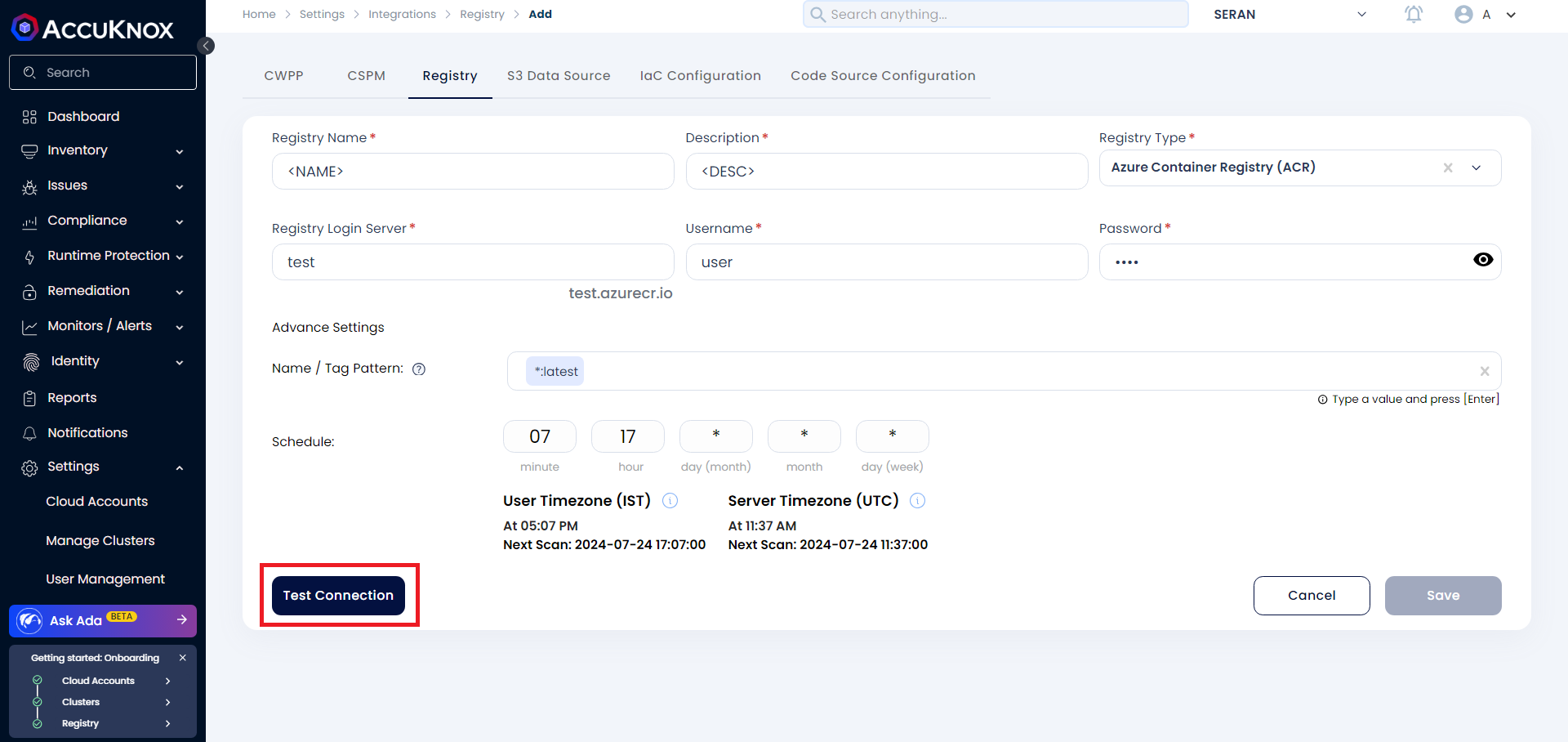Screen dimensions: 1568x742
Task: Click the user avatar icon
Action: 1463,14
